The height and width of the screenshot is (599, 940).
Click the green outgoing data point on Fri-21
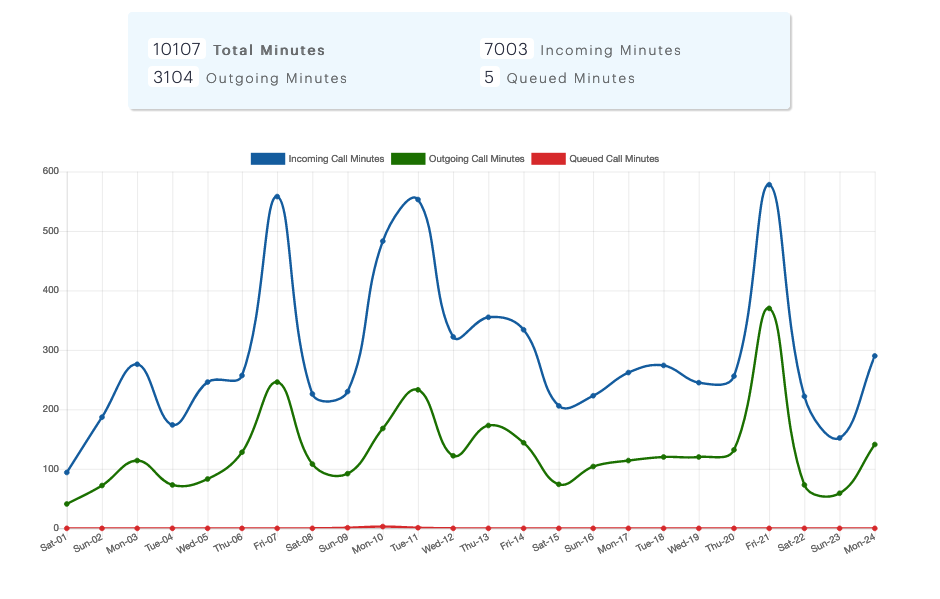tap(769, 309)
